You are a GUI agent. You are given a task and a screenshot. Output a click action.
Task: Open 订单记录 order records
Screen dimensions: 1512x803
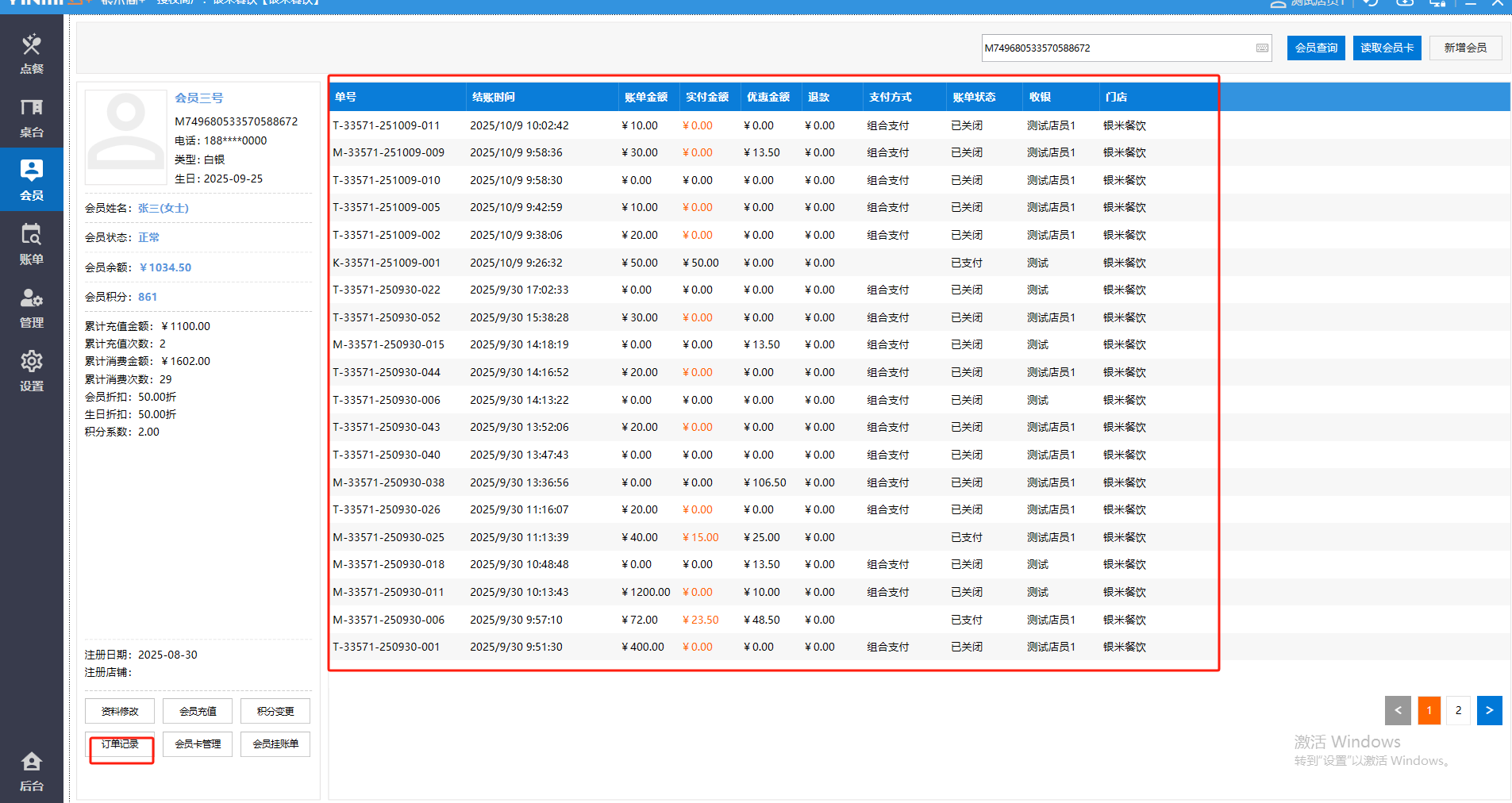[x=120, y=744]
